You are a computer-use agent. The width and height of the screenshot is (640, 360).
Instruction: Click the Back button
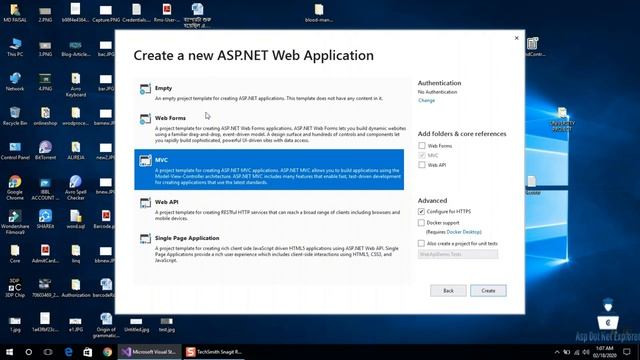pos(448,291)
